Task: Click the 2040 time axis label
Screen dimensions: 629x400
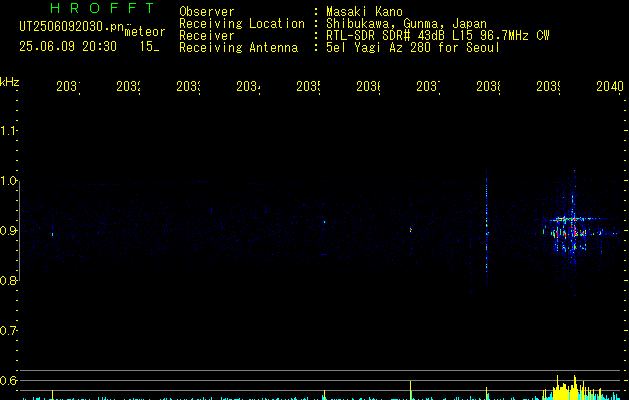Action: coord(610,86)
